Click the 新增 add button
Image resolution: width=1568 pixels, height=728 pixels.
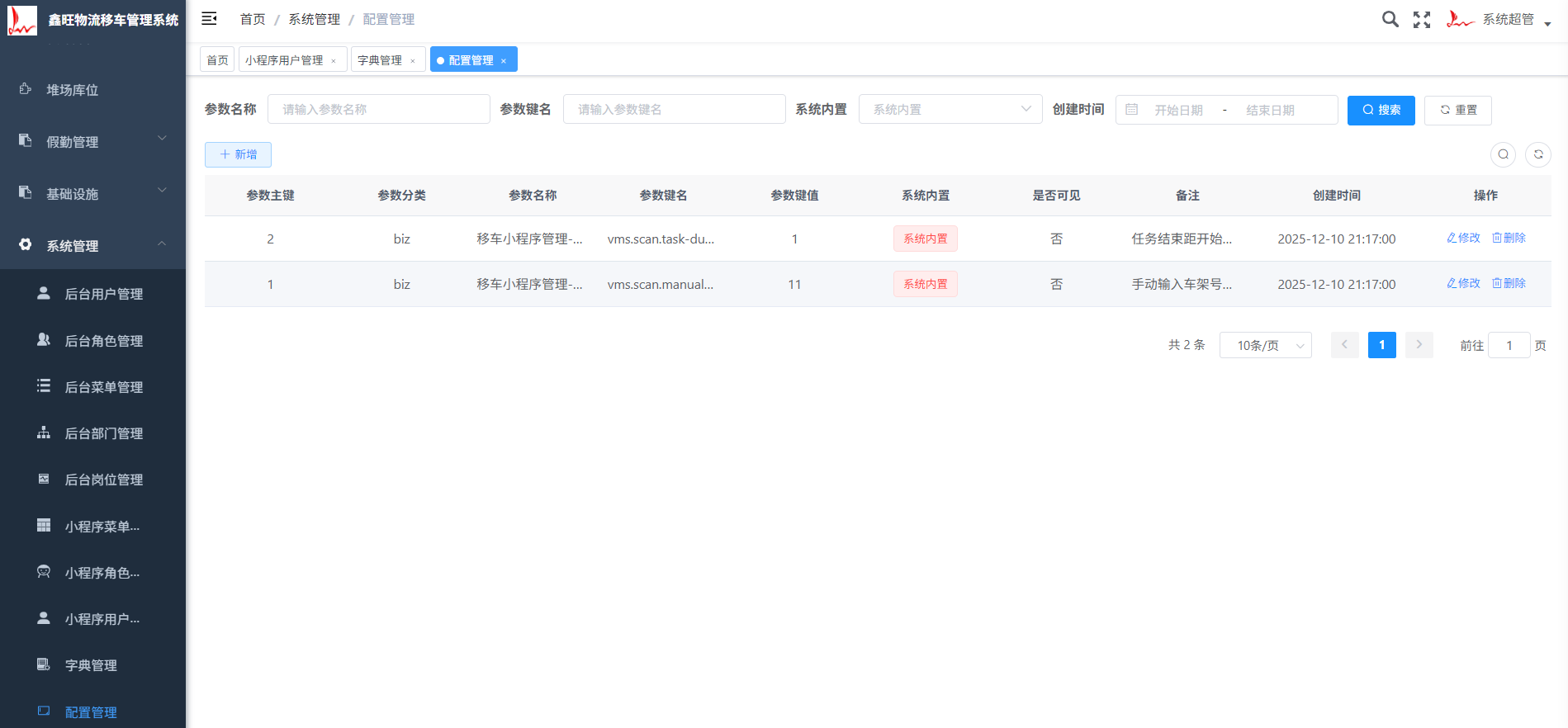click(x=238, y=154)
